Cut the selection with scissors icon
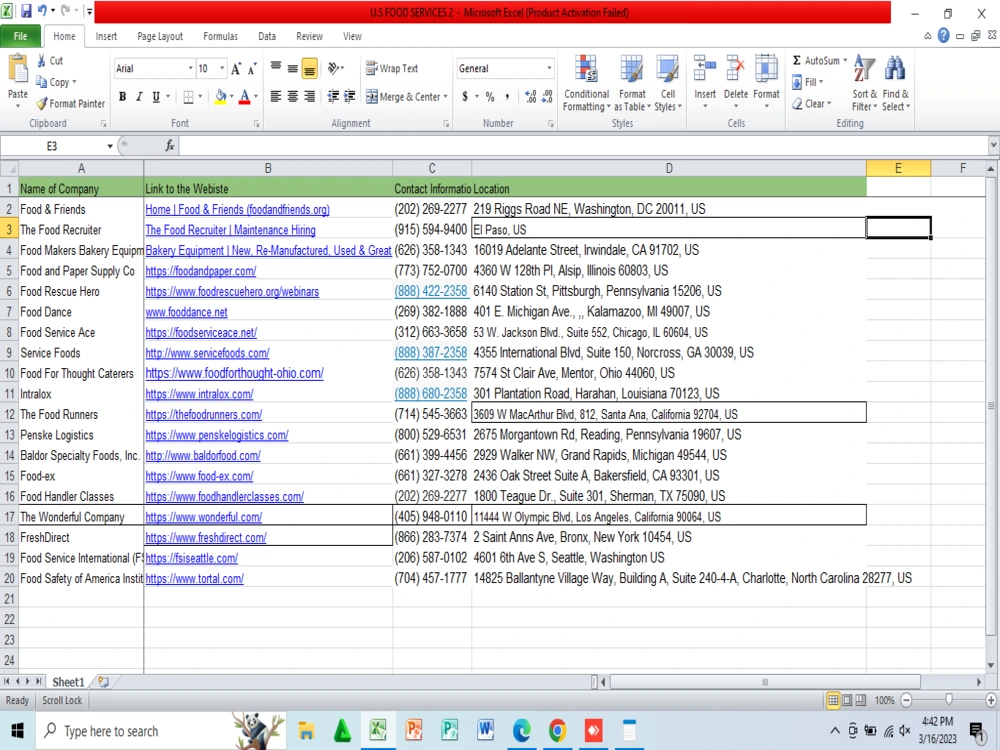This screenshot has height=750, width=1000. click(42, 61)
